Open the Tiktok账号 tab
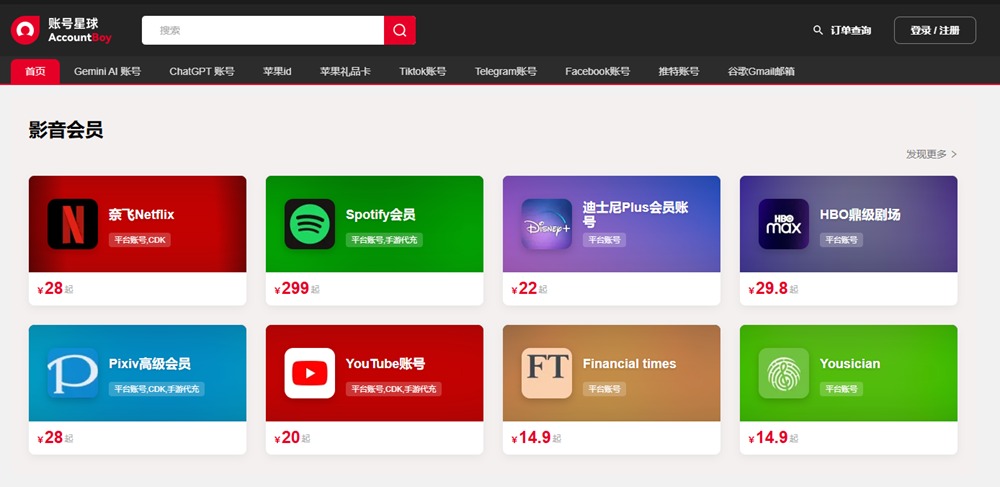1000x487 pixels. [423, 71]
